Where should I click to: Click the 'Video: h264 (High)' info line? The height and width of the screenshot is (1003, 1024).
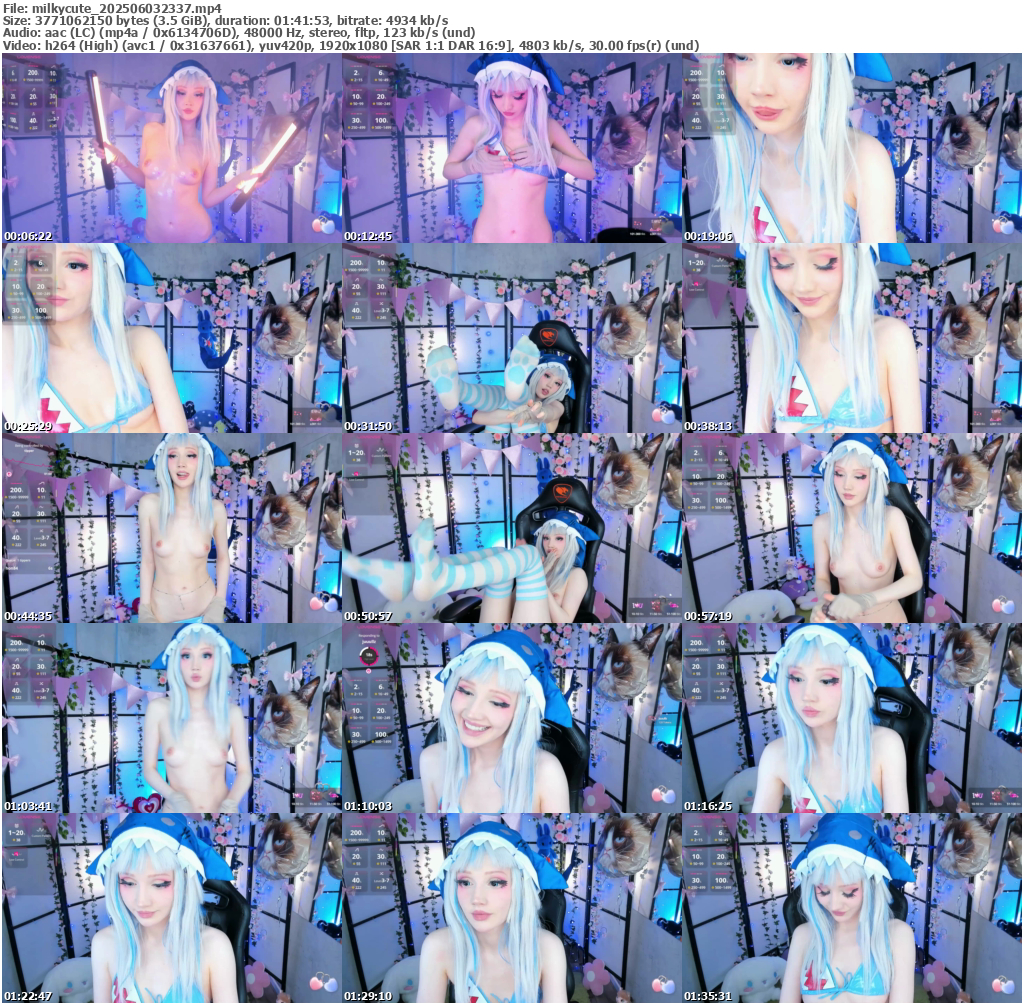(351, 45)
